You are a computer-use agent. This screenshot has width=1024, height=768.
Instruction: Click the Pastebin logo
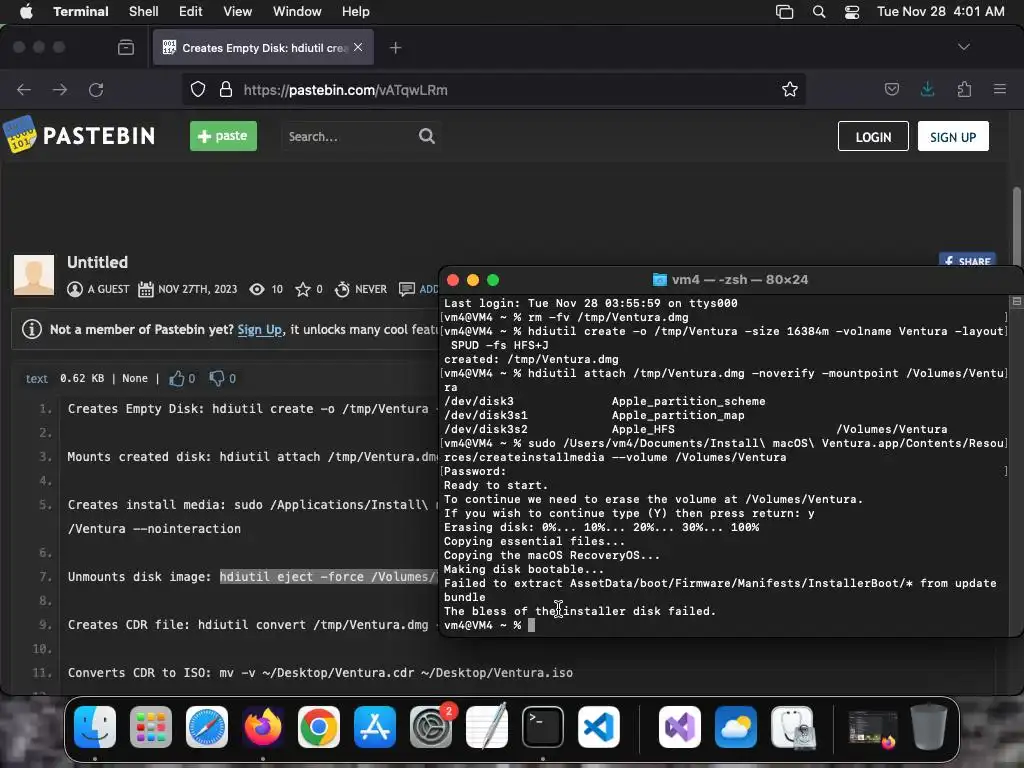[79, 135]
